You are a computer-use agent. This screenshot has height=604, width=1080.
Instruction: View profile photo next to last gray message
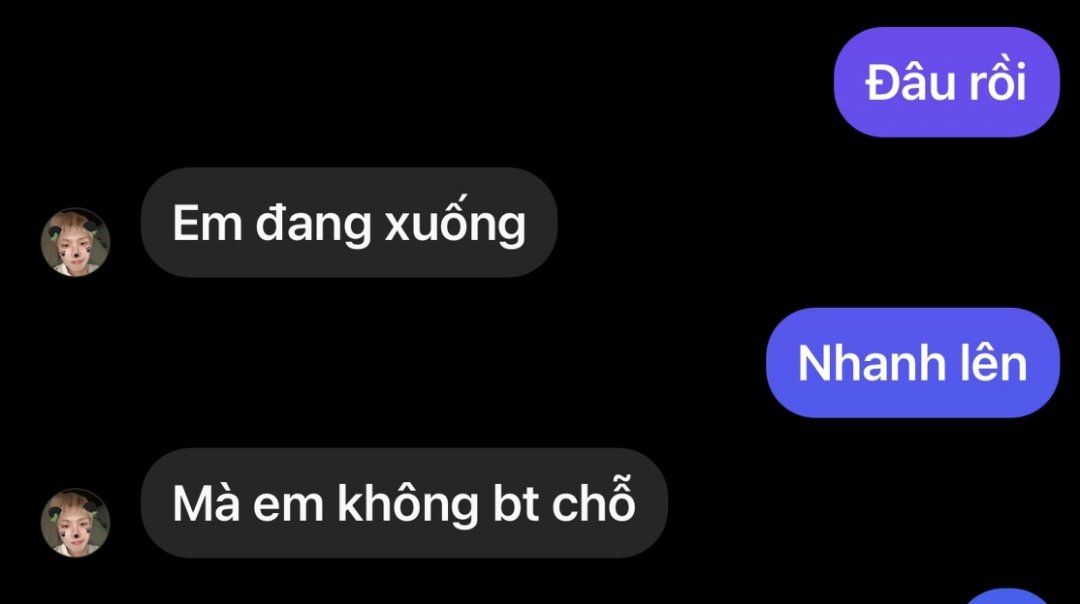[x=76, y=523]
